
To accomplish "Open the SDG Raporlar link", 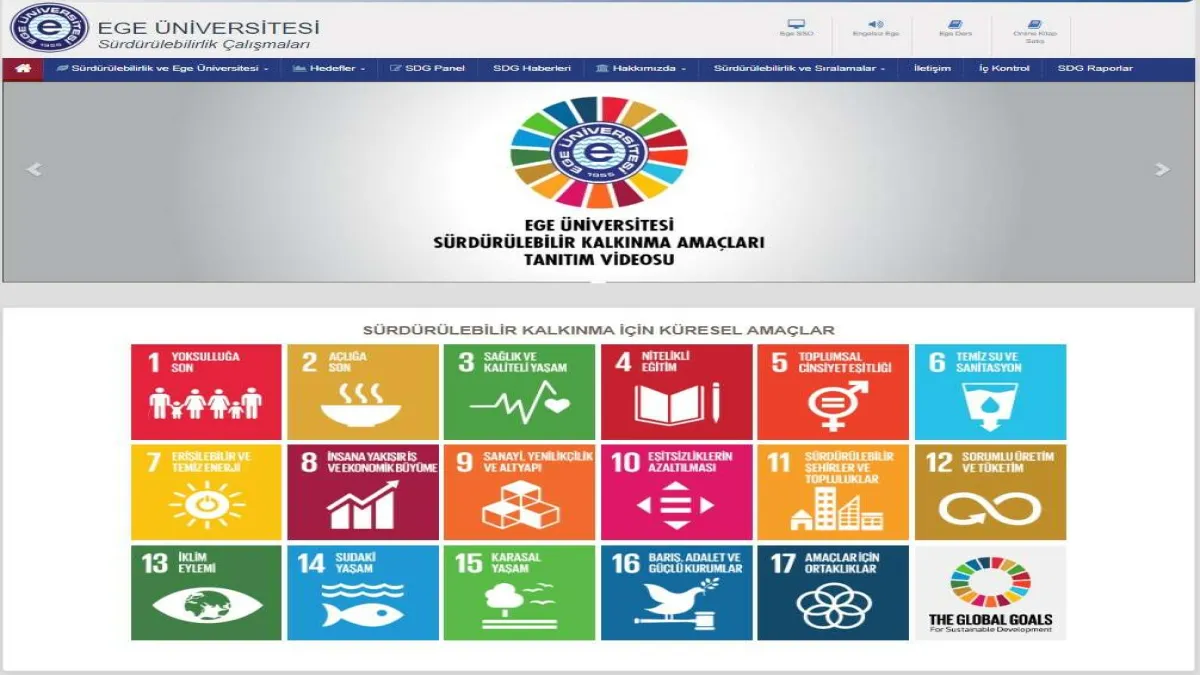I will 1095,69.
